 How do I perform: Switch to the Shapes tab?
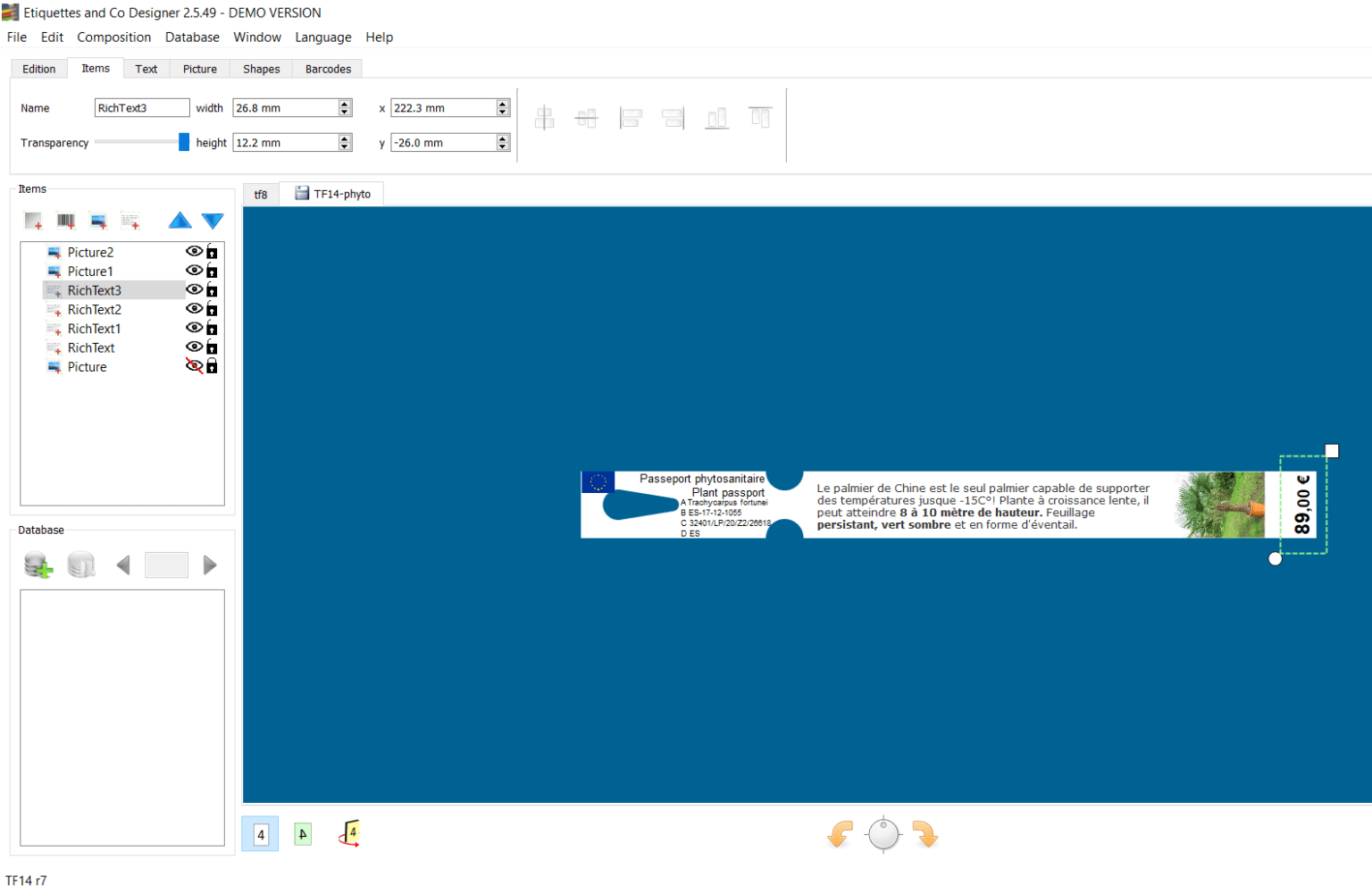pos(261,68)
